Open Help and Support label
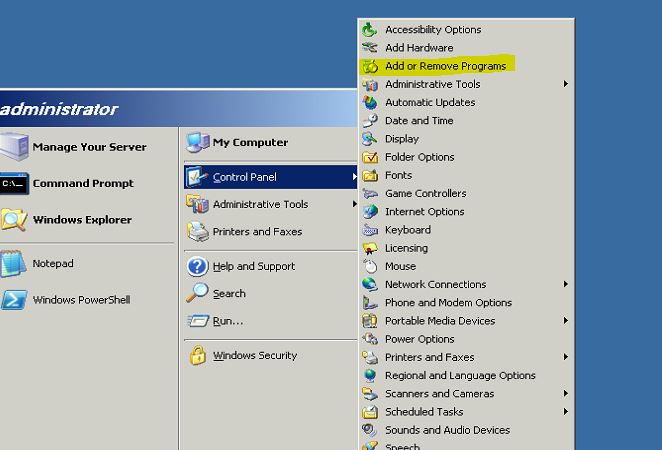Screen dimensions: 662x450 pyautogui.click(x=254, y=266)
